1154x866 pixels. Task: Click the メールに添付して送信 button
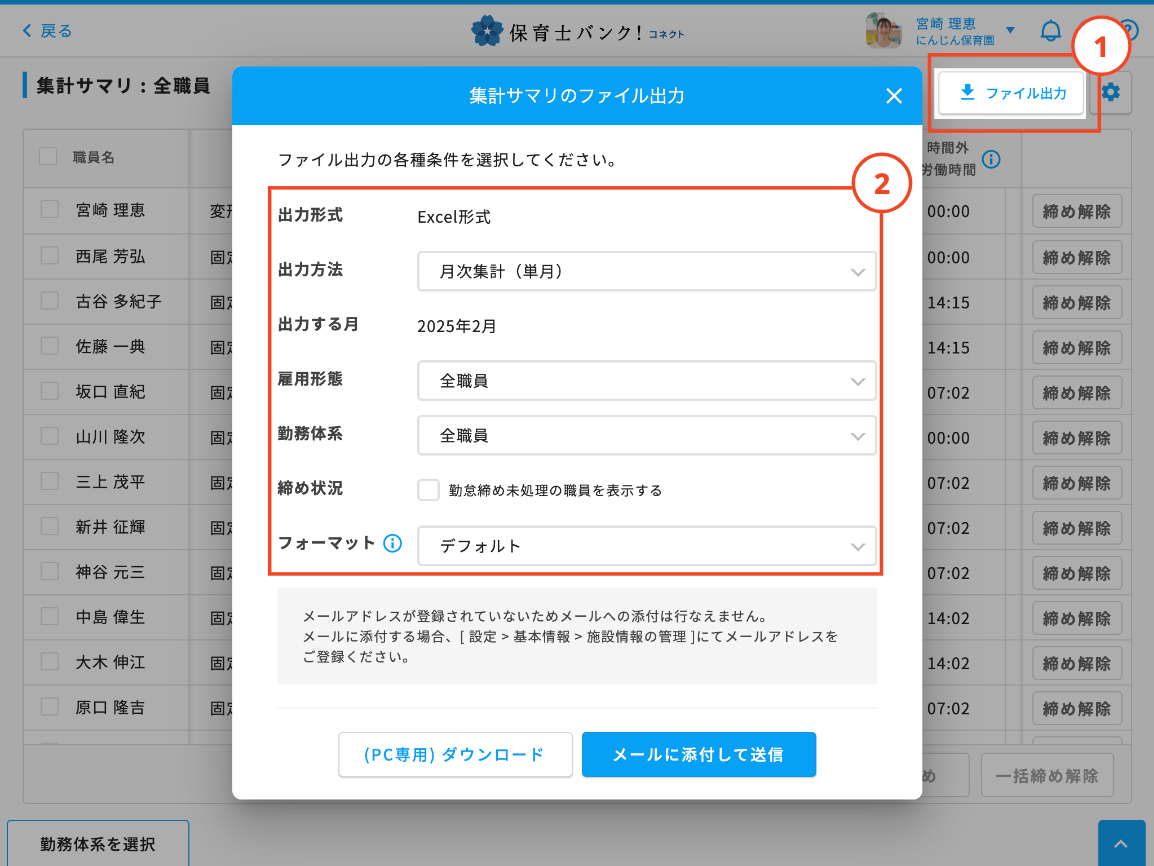(x=698, y=755)
